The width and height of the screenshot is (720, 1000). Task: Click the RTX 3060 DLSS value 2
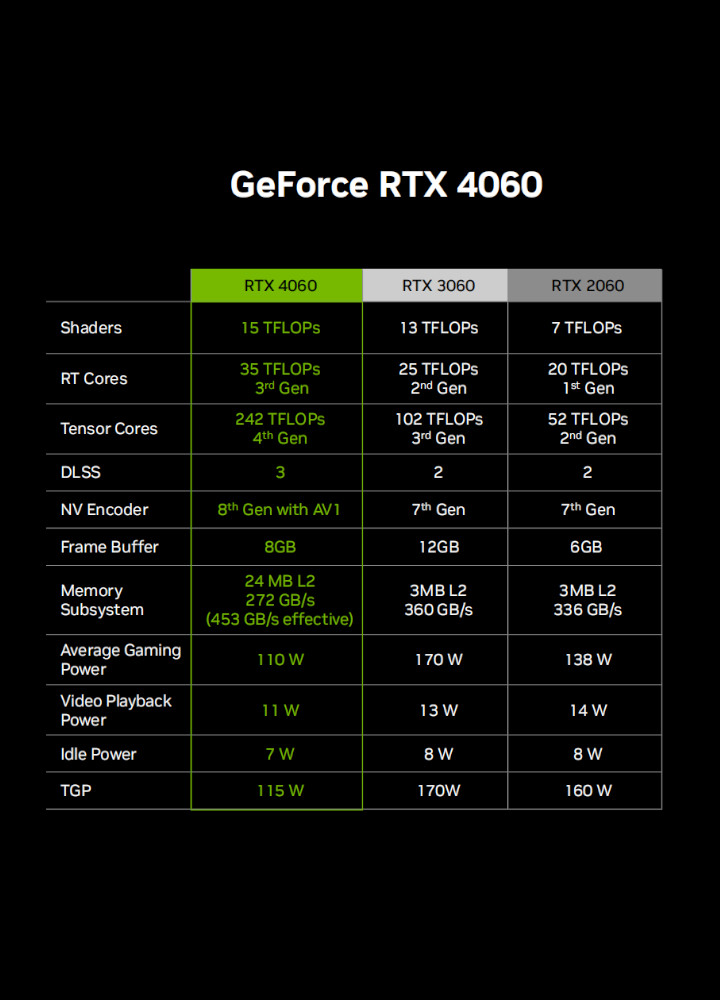tap(438, 473)
